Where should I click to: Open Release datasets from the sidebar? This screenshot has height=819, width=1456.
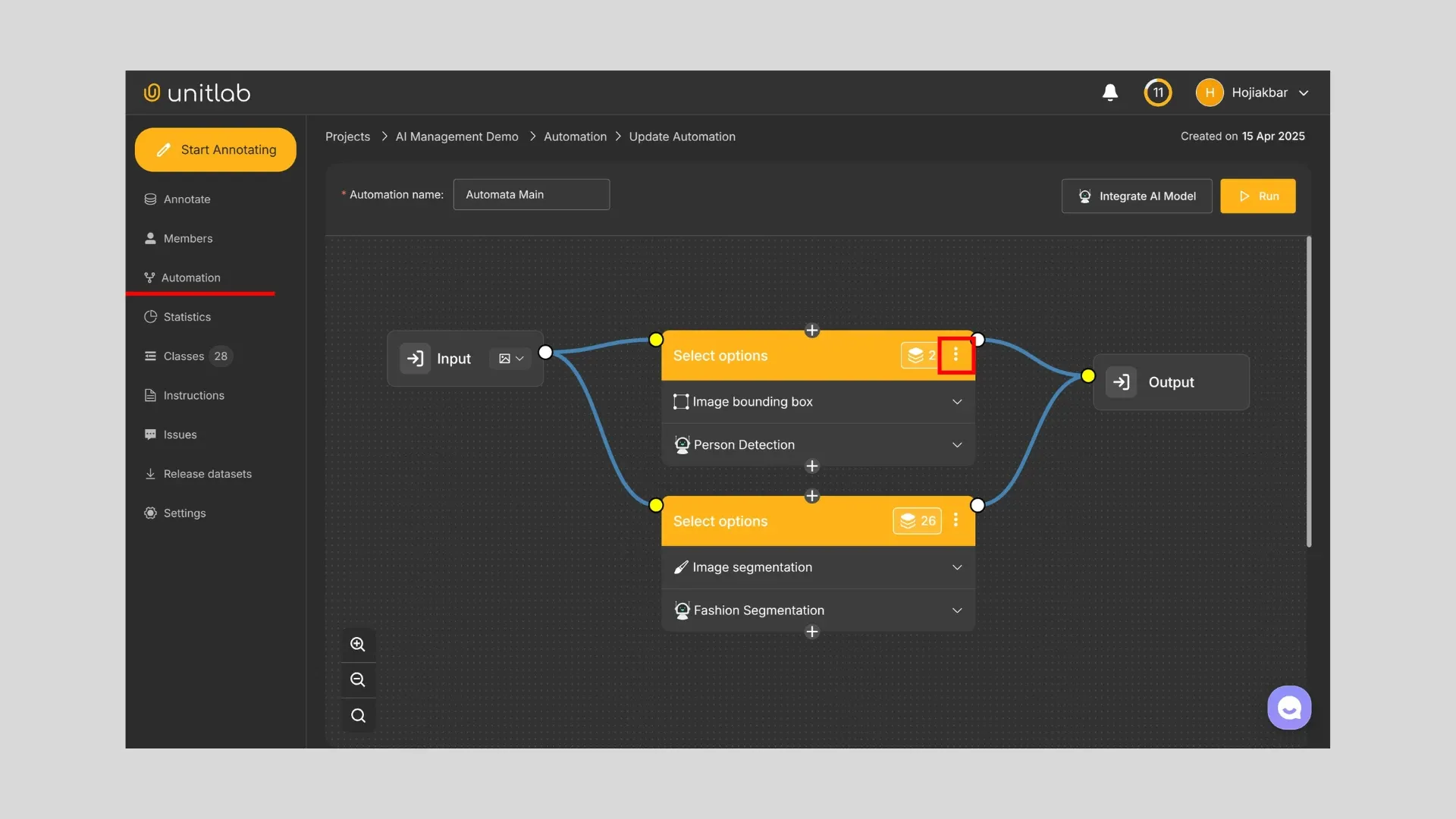pos(207,473)
